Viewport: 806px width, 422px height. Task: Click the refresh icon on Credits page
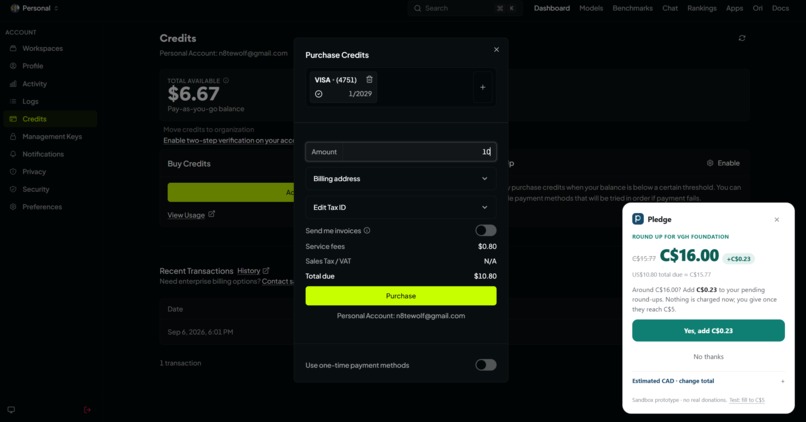(742, 38)
